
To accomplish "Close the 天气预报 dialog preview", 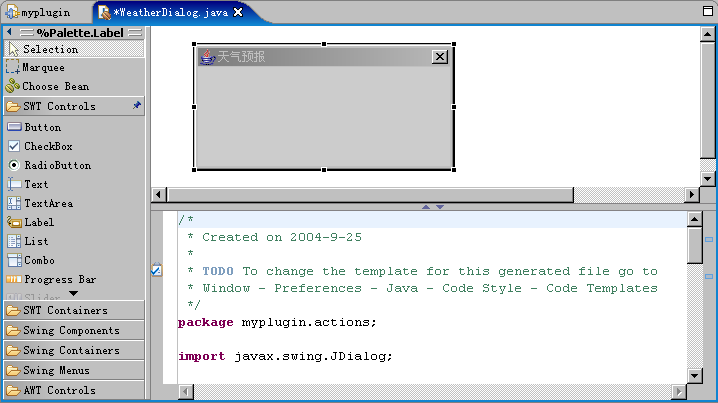I will 440,56.
